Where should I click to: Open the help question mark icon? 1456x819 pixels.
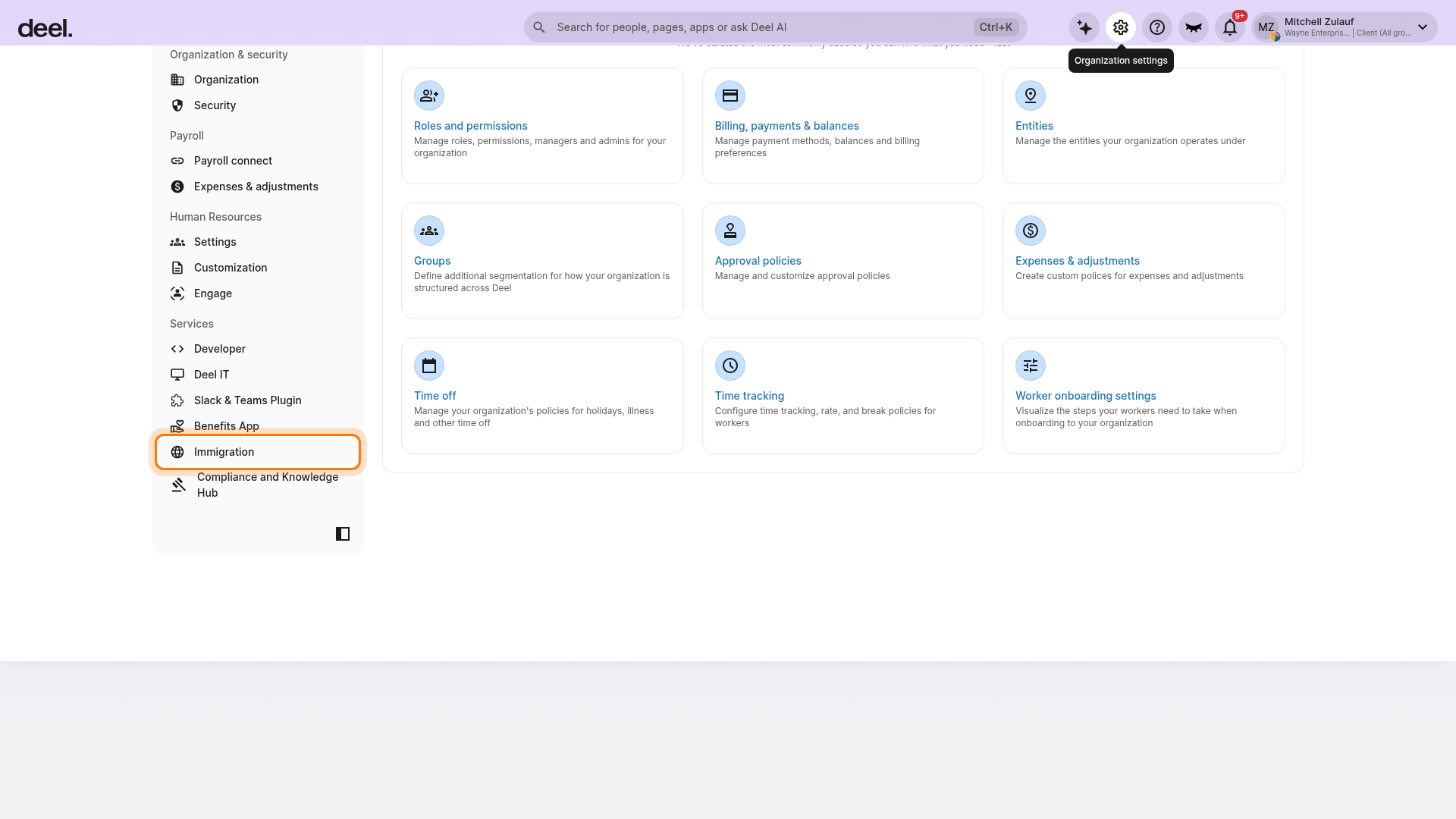click(x=1157, y=27)
